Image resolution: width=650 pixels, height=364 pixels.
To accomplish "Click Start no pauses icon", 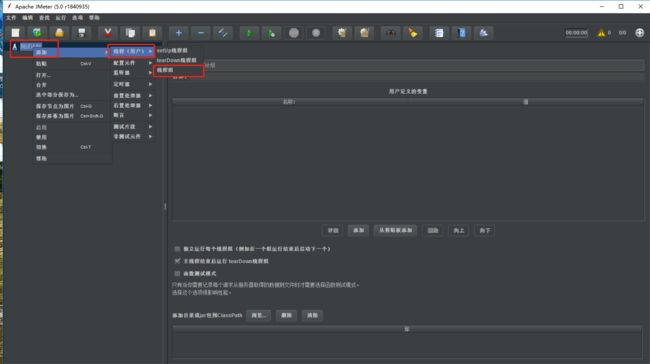I will [271, 33].
